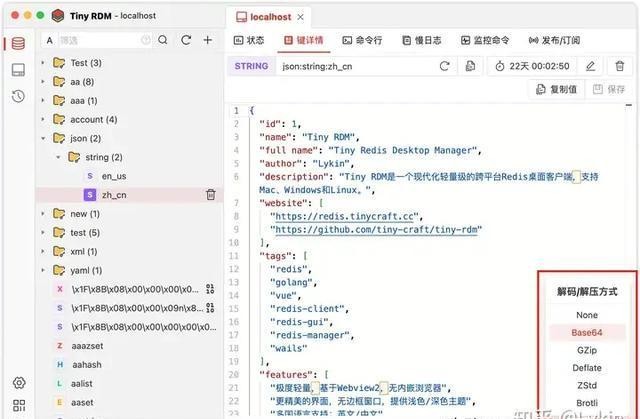Delete key with trash icon in header
The width and height of the screenshot is (640, 419).
[x=620, y=66]
